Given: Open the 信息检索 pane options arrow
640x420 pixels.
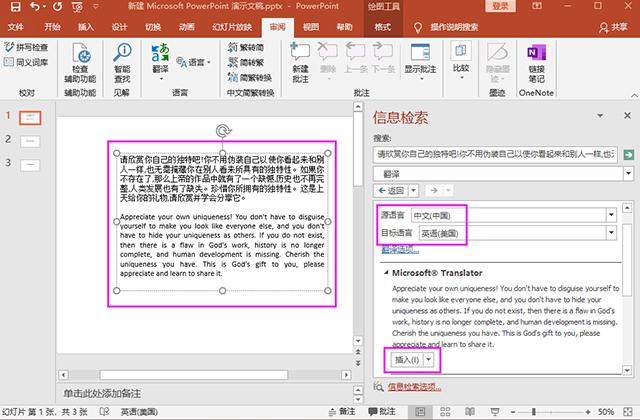Looking at the screenshot, I should [x=600, y=116].
